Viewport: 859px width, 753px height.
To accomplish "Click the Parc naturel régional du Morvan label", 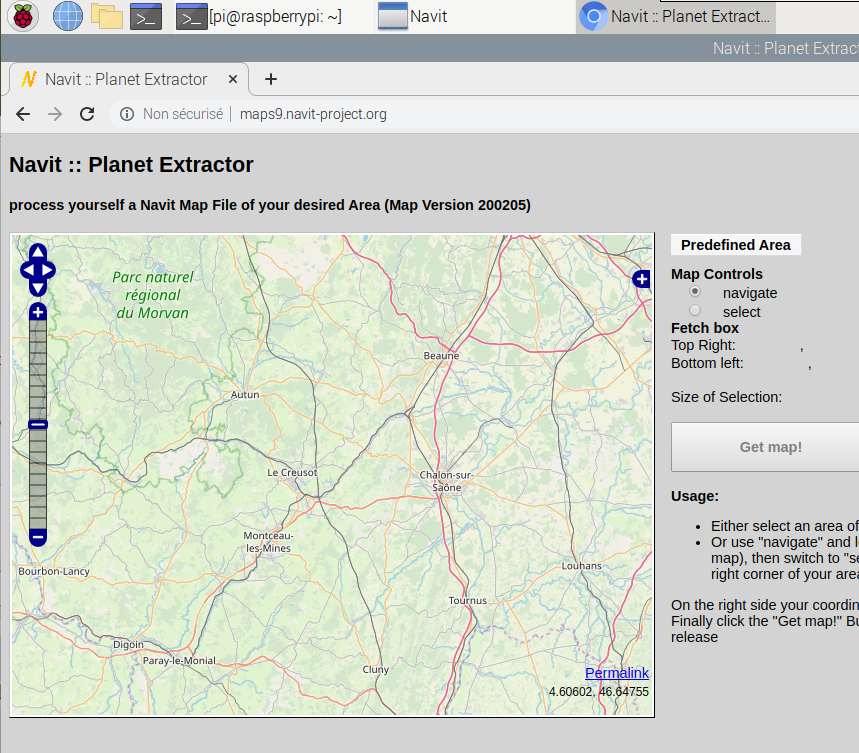I will pos(153,295).
